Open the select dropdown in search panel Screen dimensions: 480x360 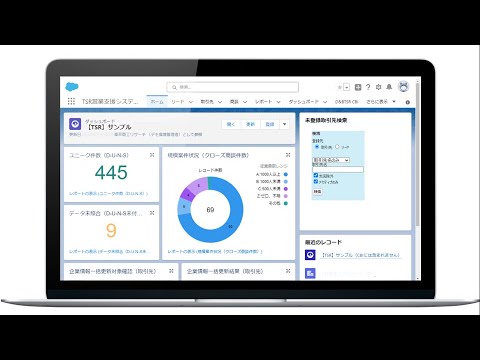[331, 160]
